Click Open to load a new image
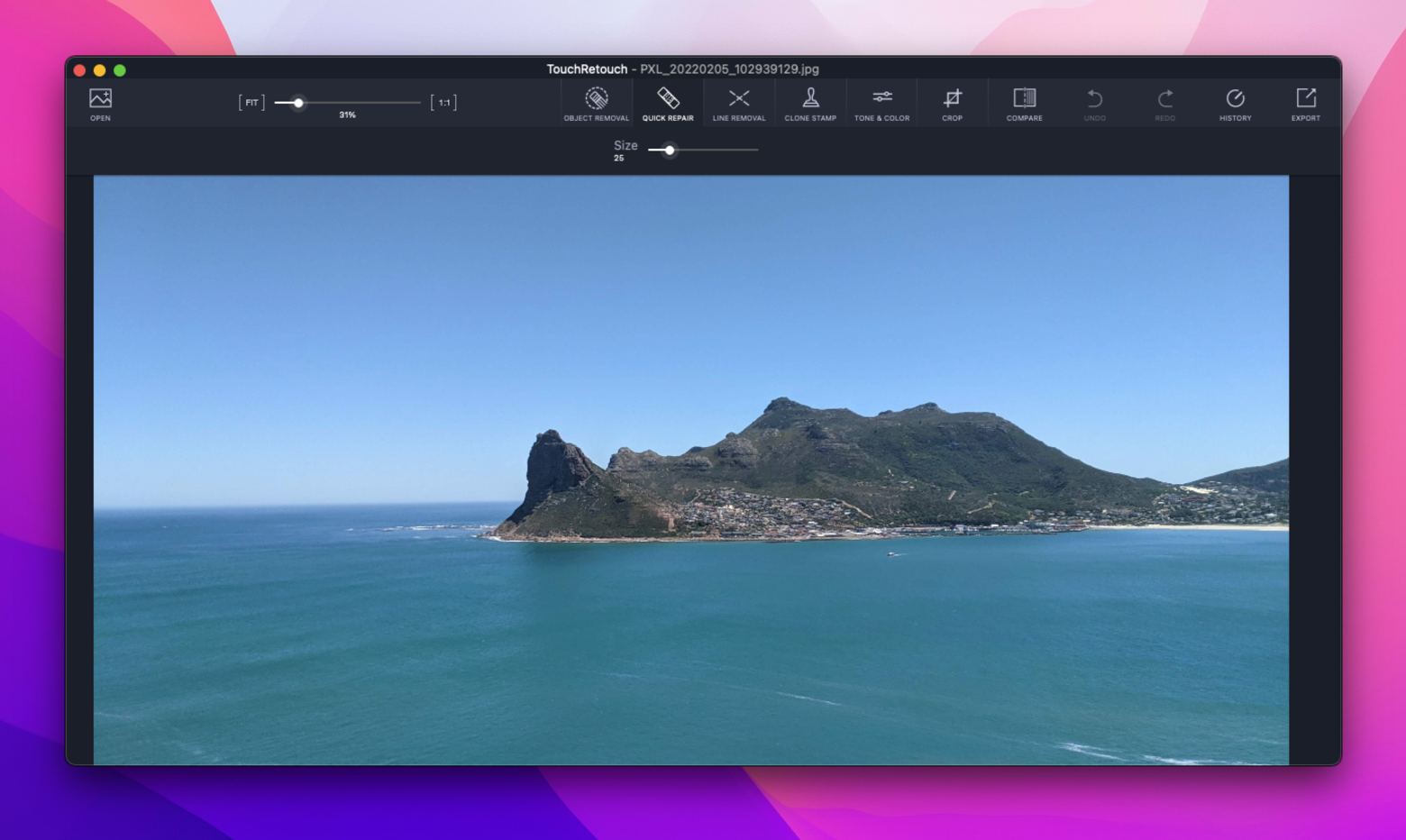This screenshot has height=840, width=1406. 99,102
